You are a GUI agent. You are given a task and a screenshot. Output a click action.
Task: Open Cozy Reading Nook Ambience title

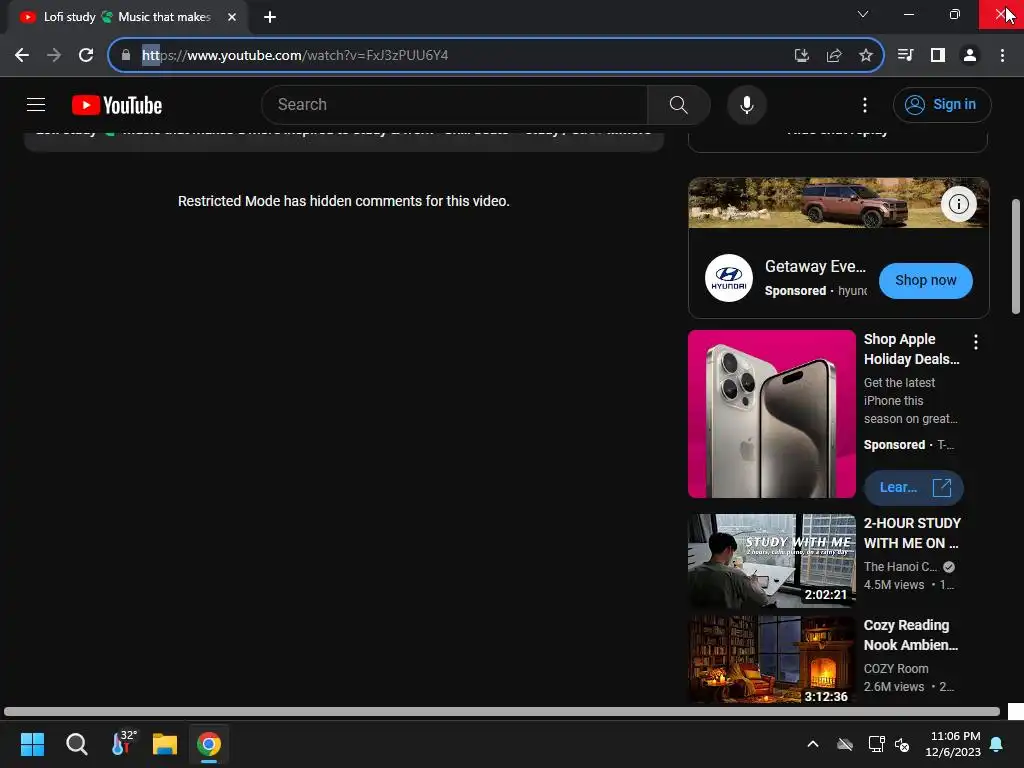point(910,635)
